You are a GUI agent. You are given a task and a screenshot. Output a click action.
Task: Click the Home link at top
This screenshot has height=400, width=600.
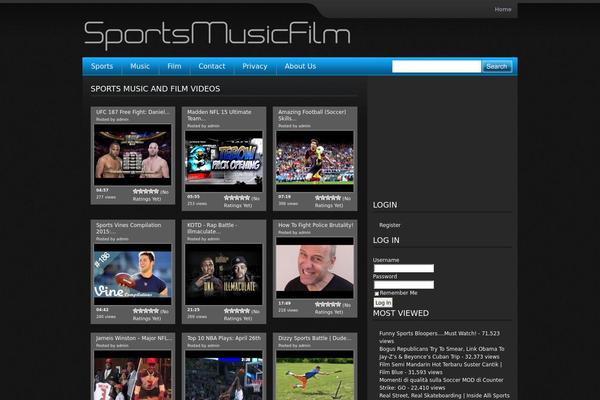tap(502, 9)
